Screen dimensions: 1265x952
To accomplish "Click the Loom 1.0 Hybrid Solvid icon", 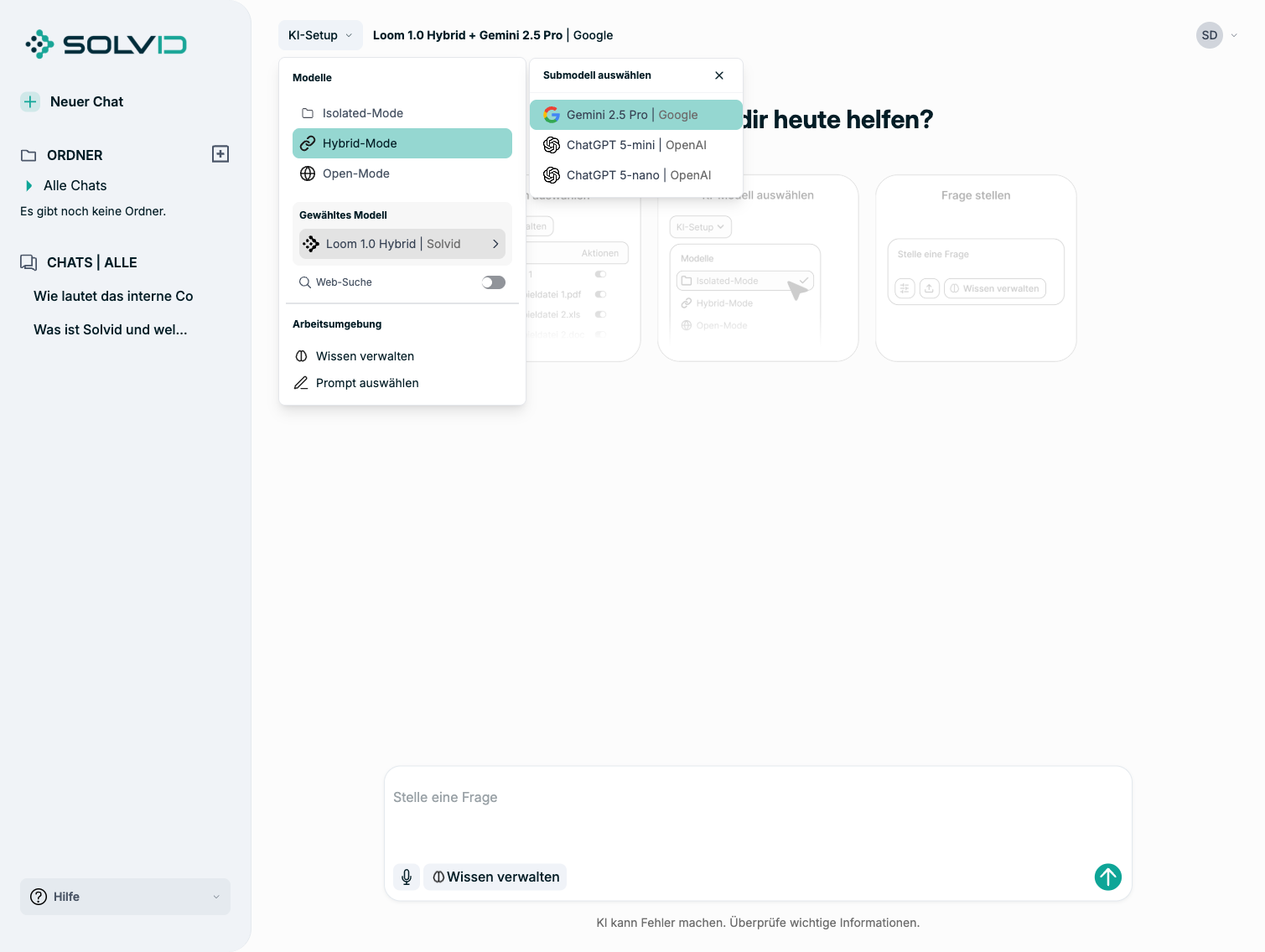I will pyautogui.click(x=311, y=244).
